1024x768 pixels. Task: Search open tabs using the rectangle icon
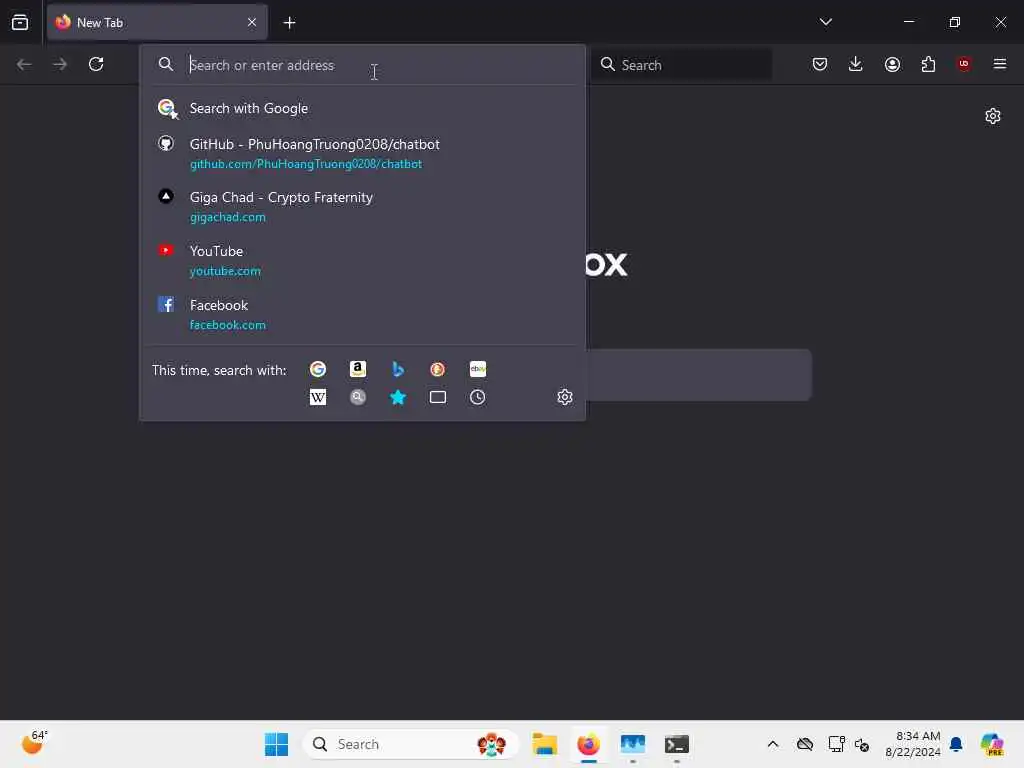click(x=438, y=397)
